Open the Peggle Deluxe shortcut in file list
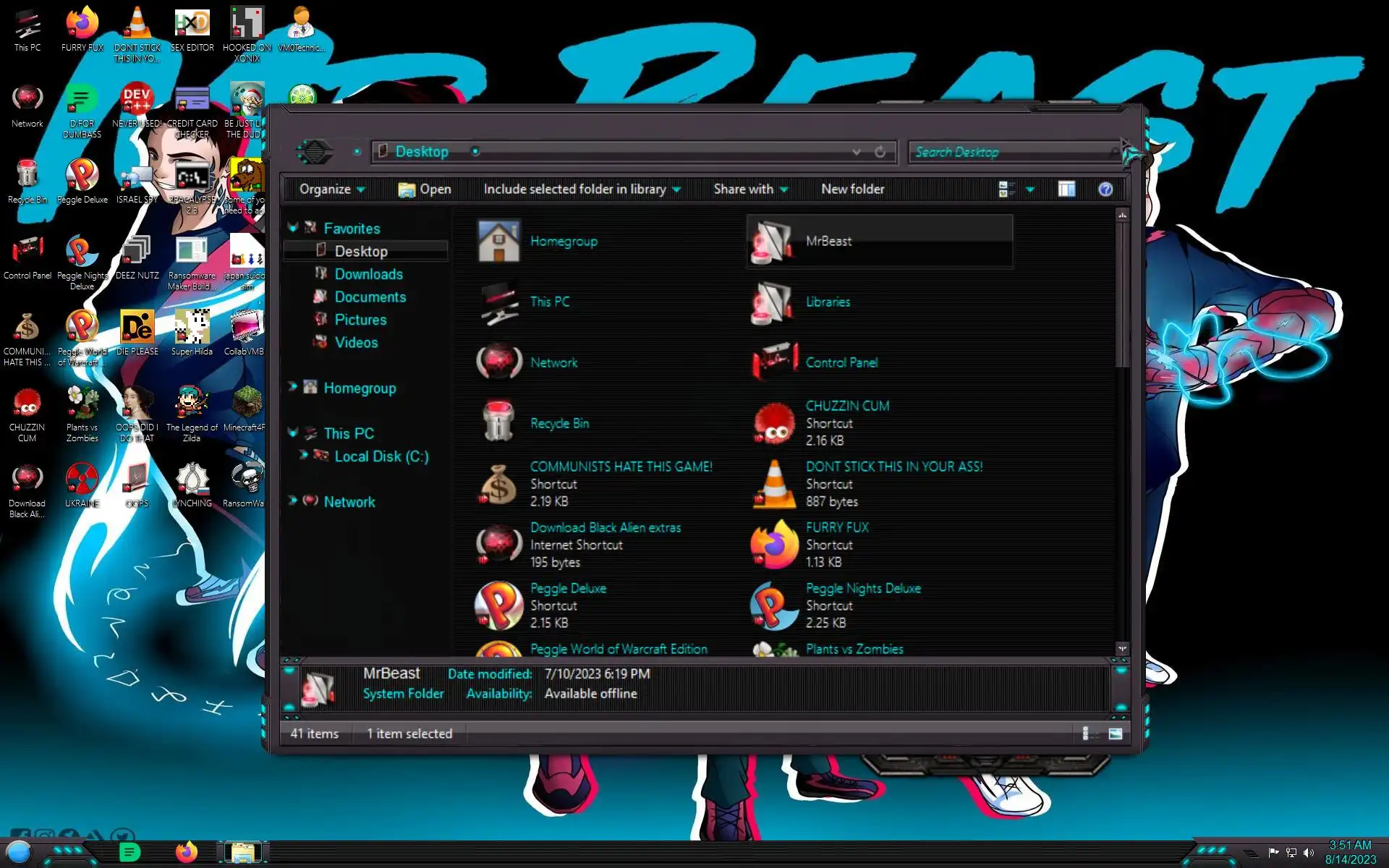 tap(568, 589)
